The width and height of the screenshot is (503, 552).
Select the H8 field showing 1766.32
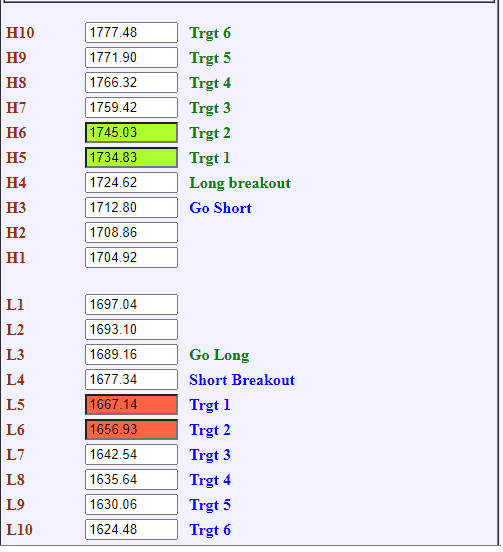[131, 83]
